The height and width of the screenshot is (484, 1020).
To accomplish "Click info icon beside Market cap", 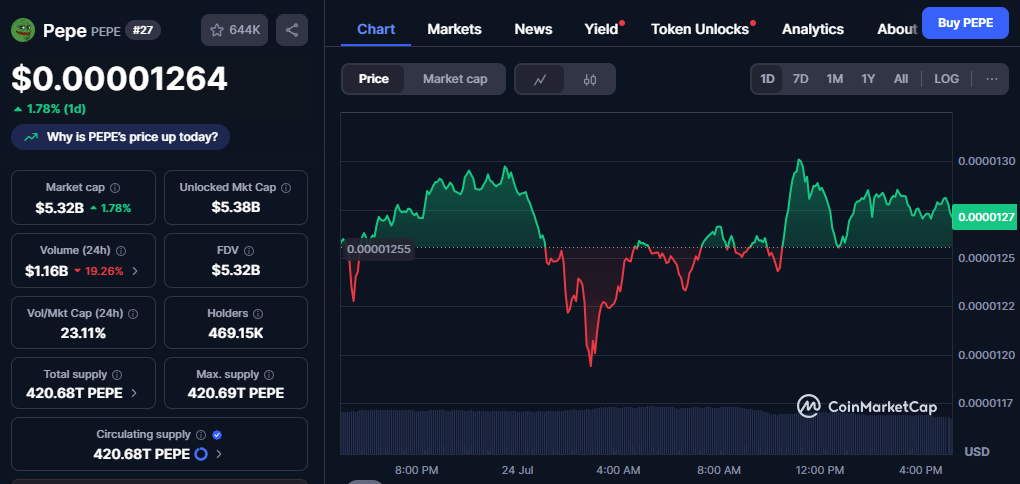I will tap(115, 188).
